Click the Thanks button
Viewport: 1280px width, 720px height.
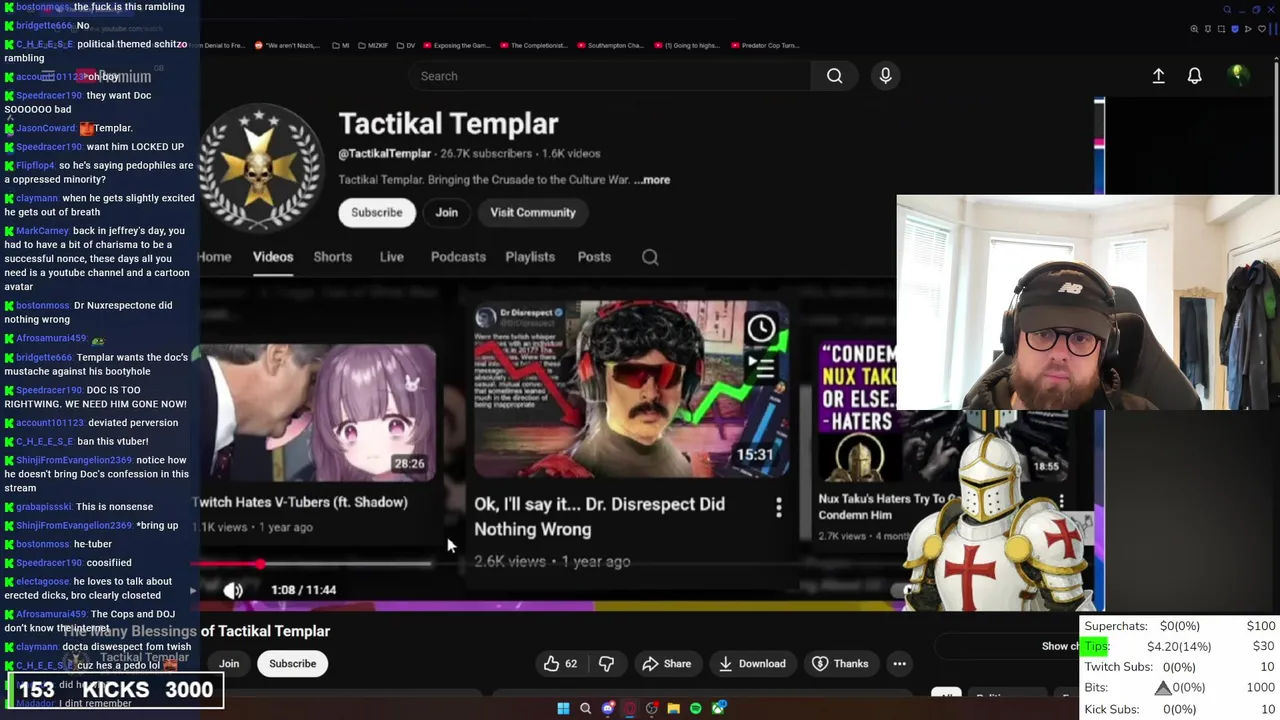[x=841, y=664]
